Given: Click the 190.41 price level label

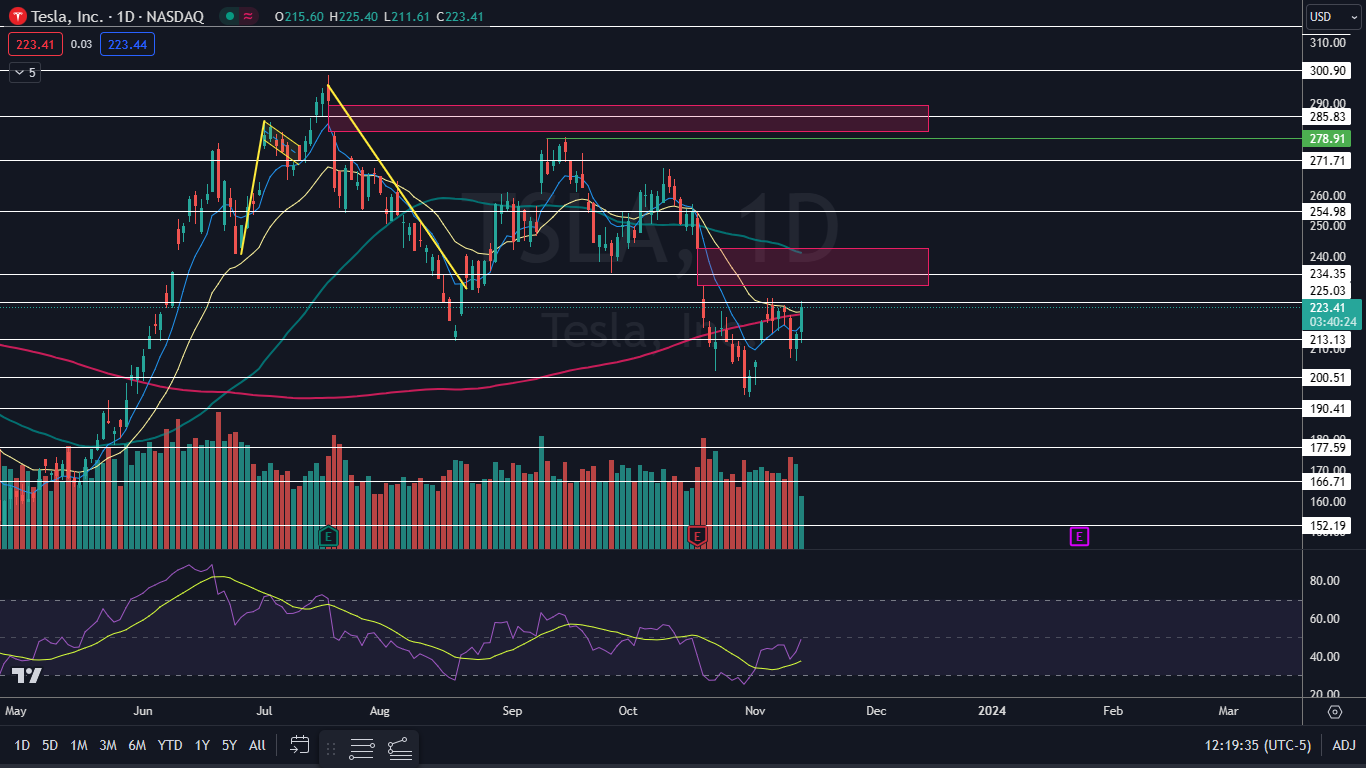Looking at the screenshot, I should coord(1328,408).
